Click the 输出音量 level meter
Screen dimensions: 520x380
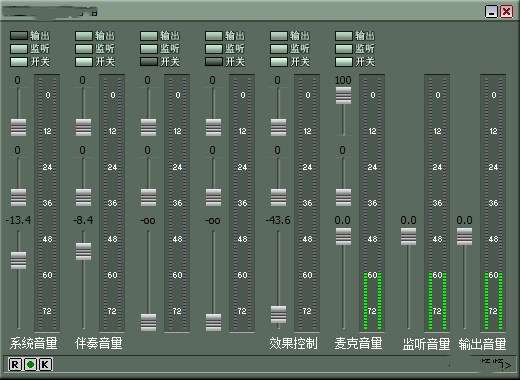coord(493,203)
